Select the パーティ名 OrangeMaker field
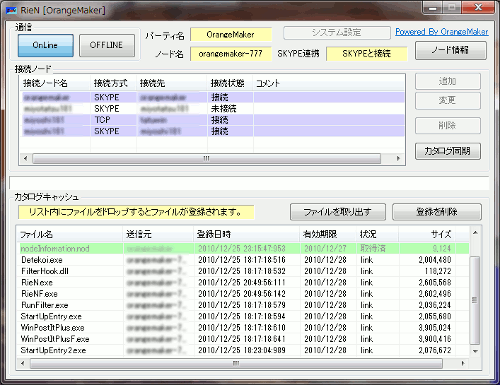Image resolution: width=500 pixels, height=385 pixels. [x=231, y=34]
